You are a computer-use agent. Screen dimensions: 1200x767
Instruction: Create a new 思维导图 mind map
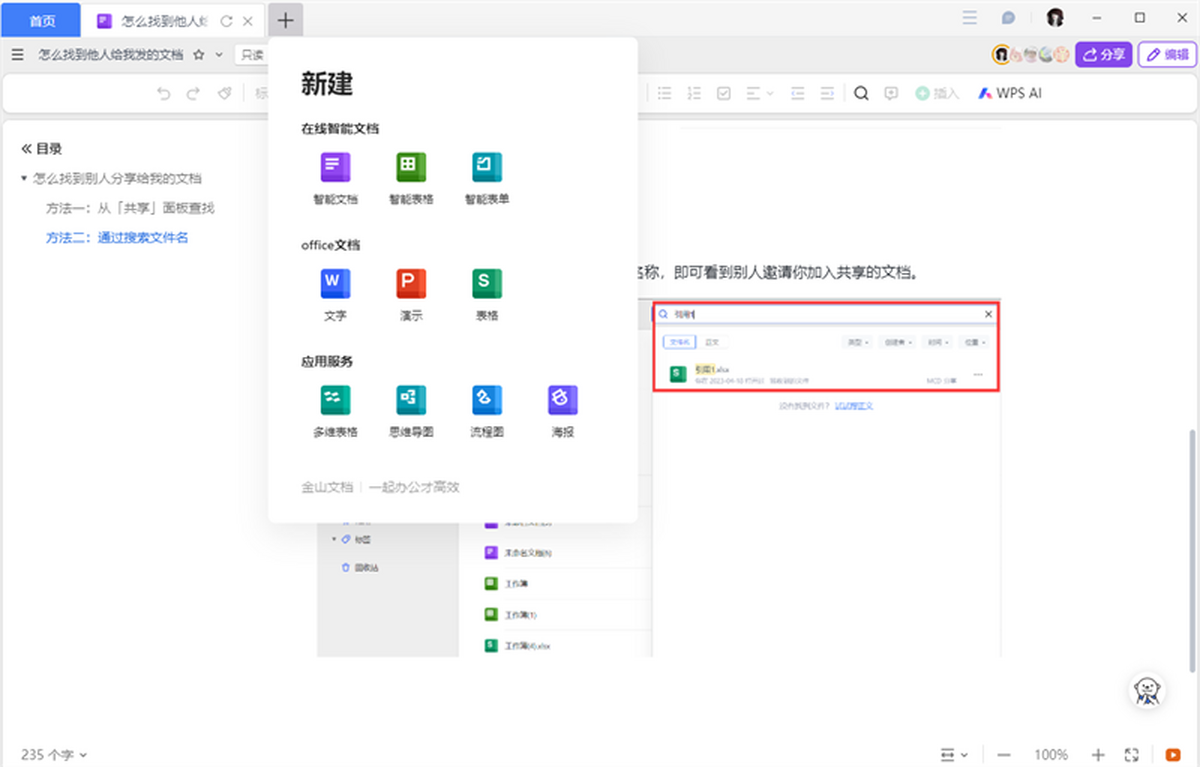point(411,401)
